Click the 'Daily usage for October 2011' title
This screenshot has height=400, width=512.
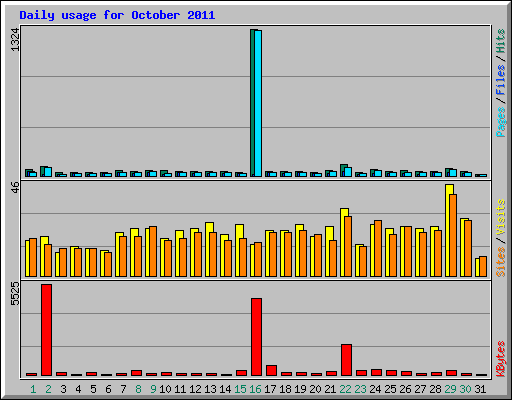coord(117,15)
